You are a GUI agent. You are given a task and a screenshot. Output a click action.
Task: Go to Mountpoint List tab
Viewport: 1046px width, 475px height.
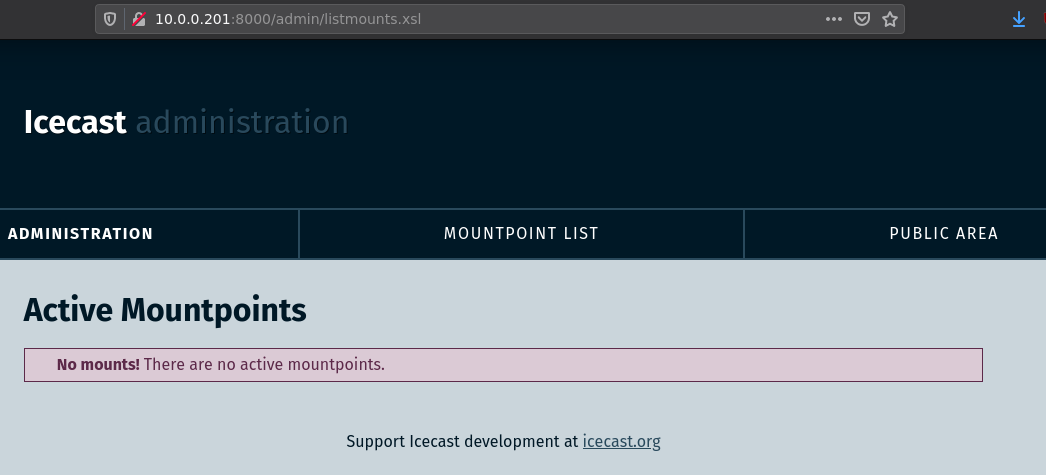[x=521, y=233]
